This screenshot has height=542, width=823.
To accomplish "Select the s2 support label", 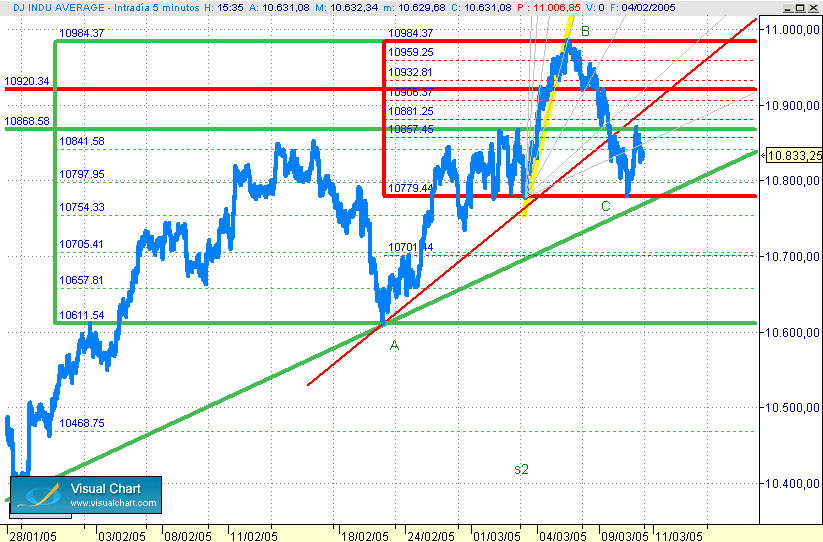I will pyautogui.click(x=521, y=469).
